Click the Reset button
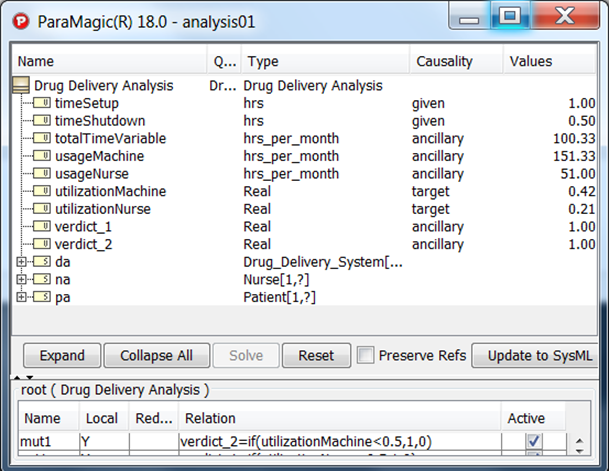 click(x=316, y=355)
